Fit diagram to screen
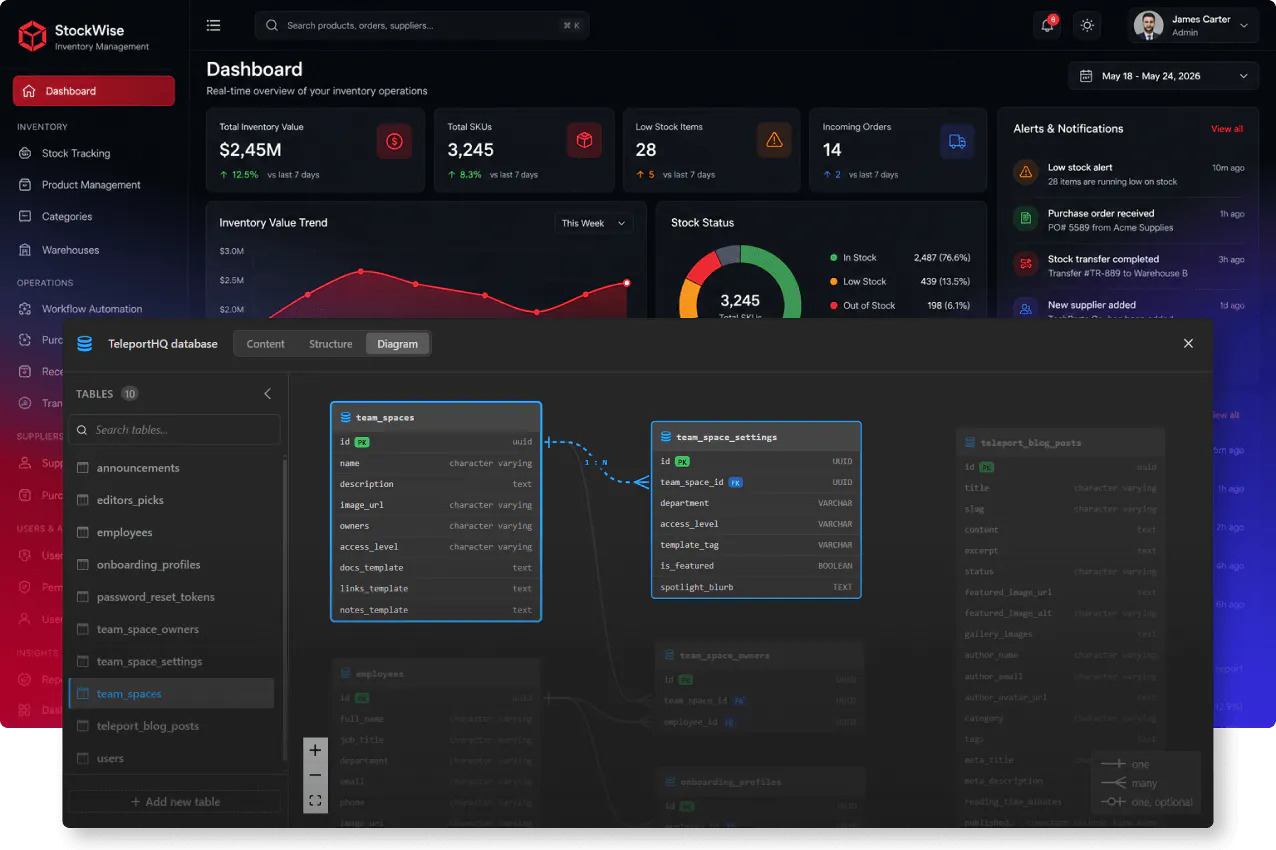 pyautogui.click(x=315, y=800)
